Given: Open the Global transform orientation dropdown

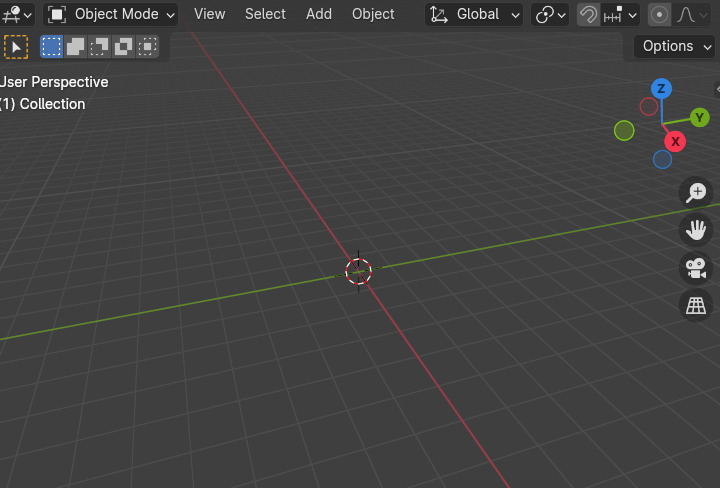Looking at the screenshot, I should pyautogui.click(x=474, y=15).
